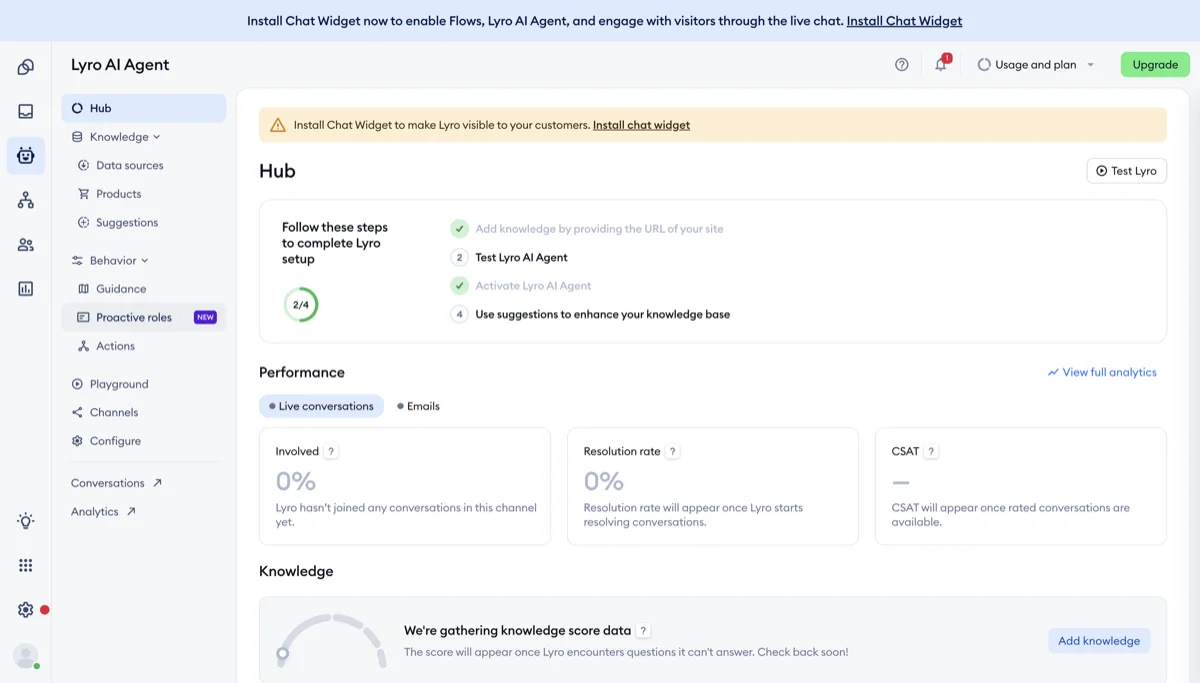The image size is (1200, 683).
Task: Click the Resolution rate help icon
Action: click(673, 451)
